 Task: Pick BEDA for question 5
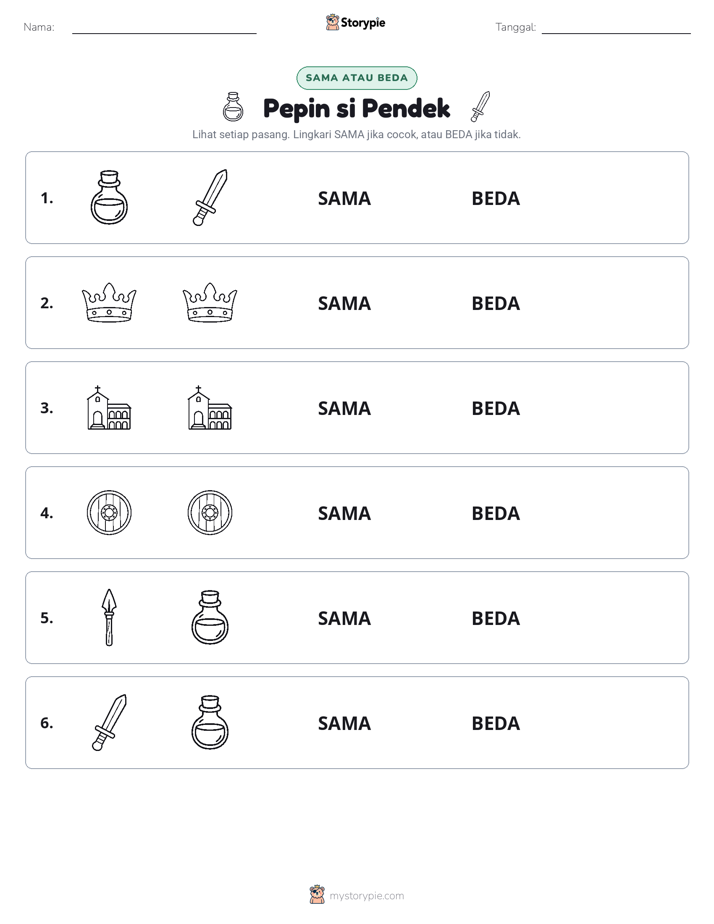[495, 618]
